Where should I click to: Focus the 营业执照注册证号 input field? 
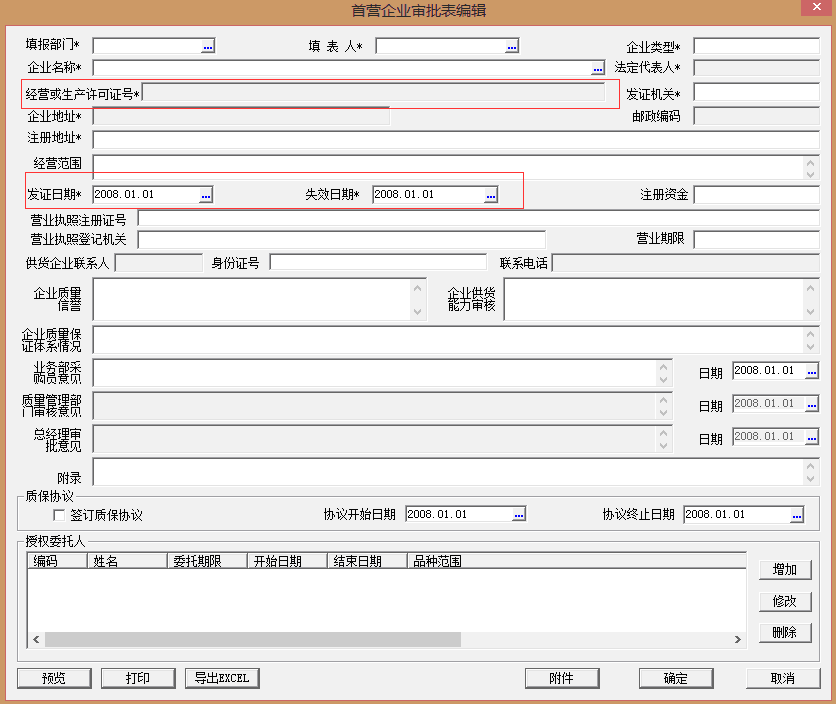pyautogui.click(x=478, y=218)
